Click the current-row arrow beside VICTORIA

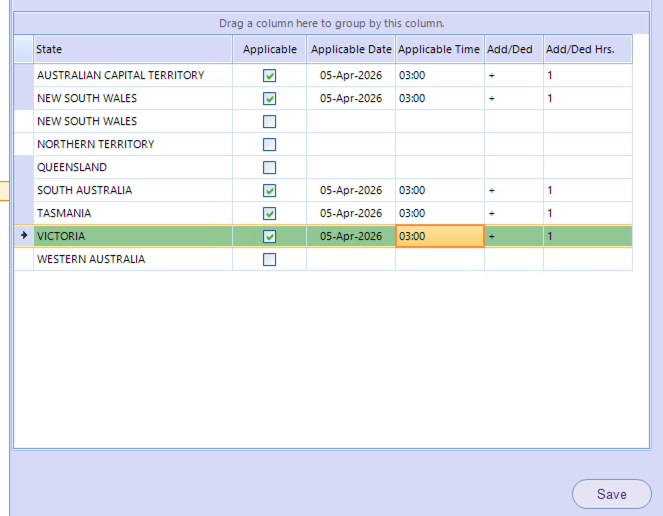click(23, 236)
